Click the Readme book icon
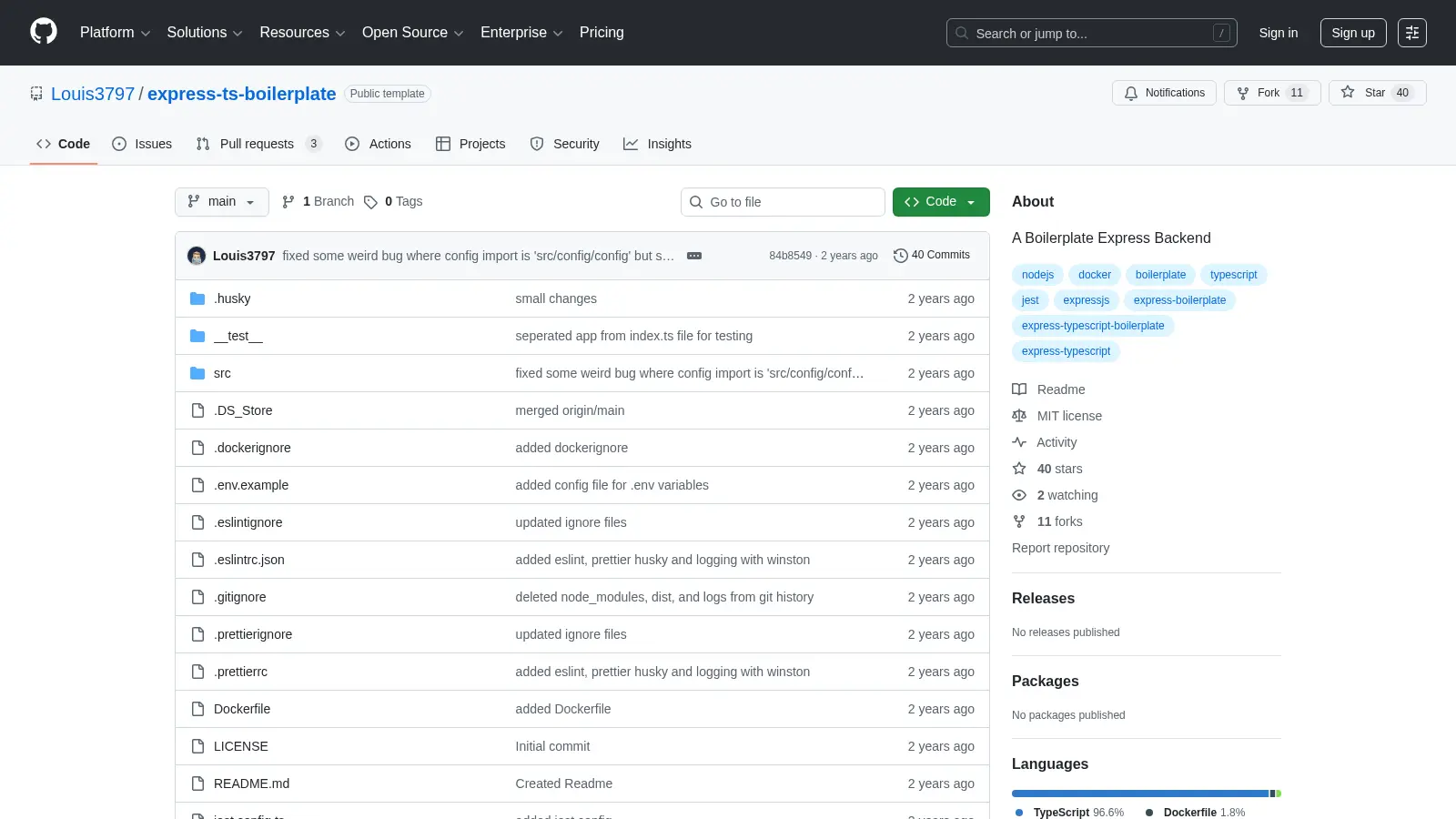This screenshot has width=1456, height=819. pos(1019,389)
